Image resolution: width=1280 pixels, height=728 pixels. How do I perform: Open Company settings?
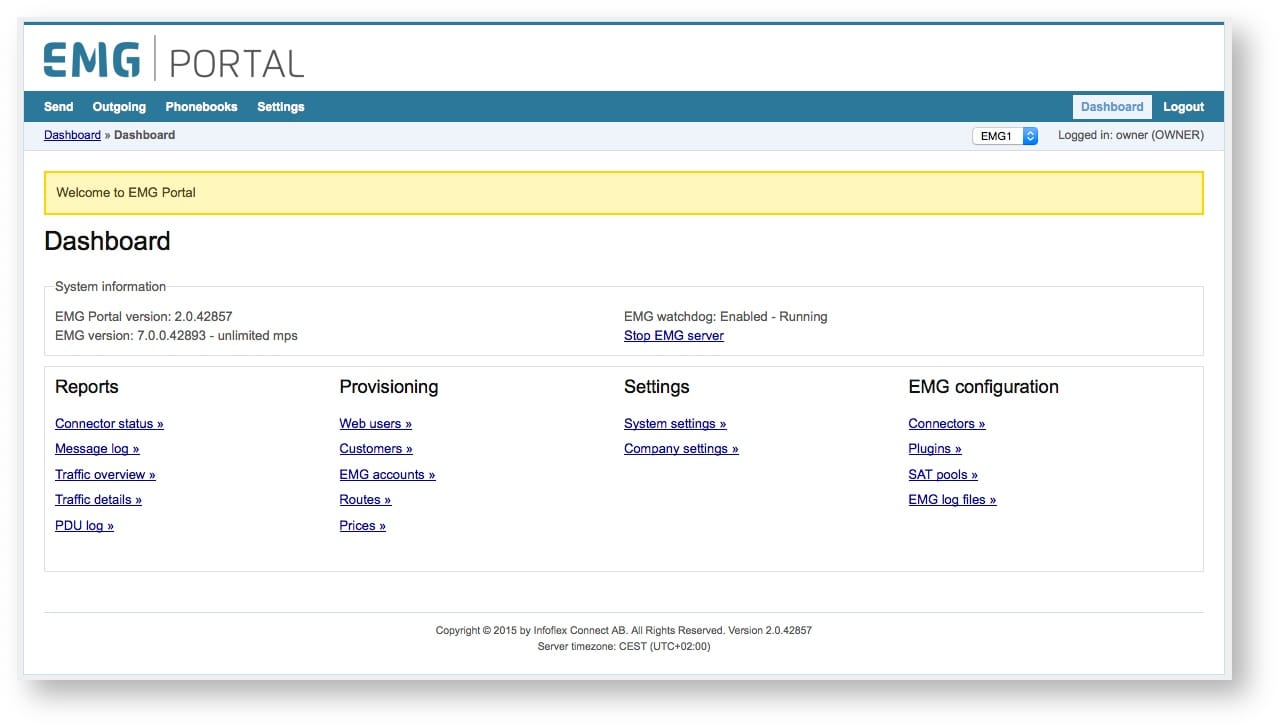point(681,448)
